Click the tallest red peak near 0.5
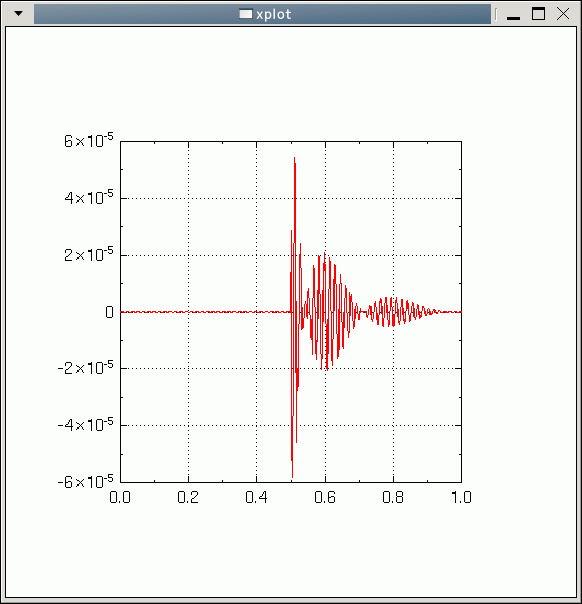 295,160
